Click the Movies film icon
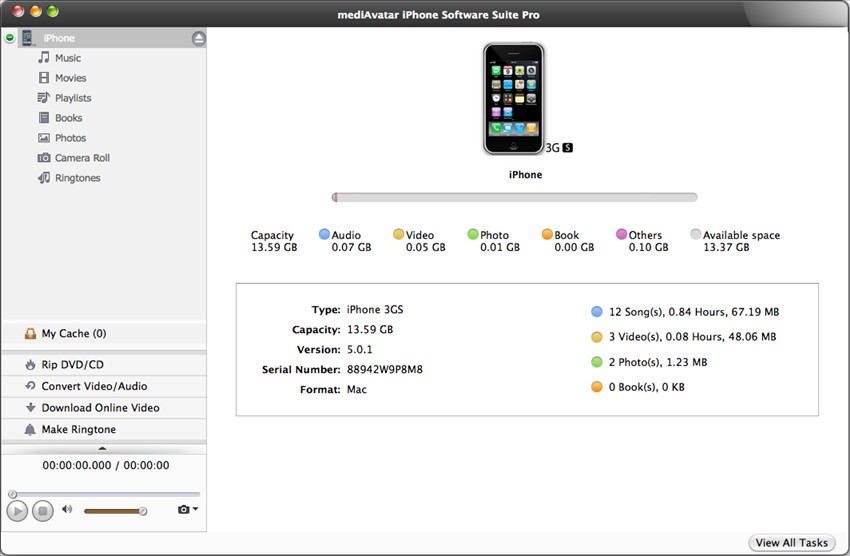 [x=44, y=77]
